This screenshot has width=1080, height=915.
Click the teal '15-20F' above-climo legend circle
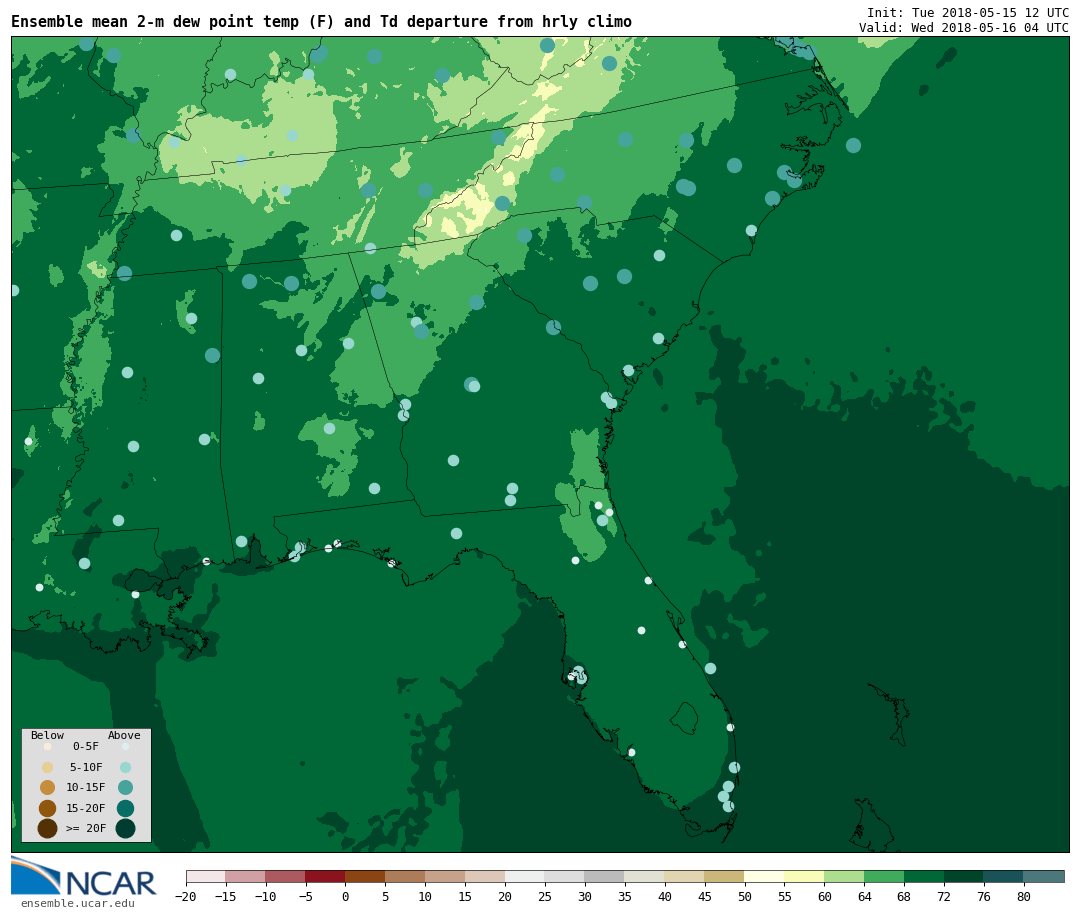point(125,808)
